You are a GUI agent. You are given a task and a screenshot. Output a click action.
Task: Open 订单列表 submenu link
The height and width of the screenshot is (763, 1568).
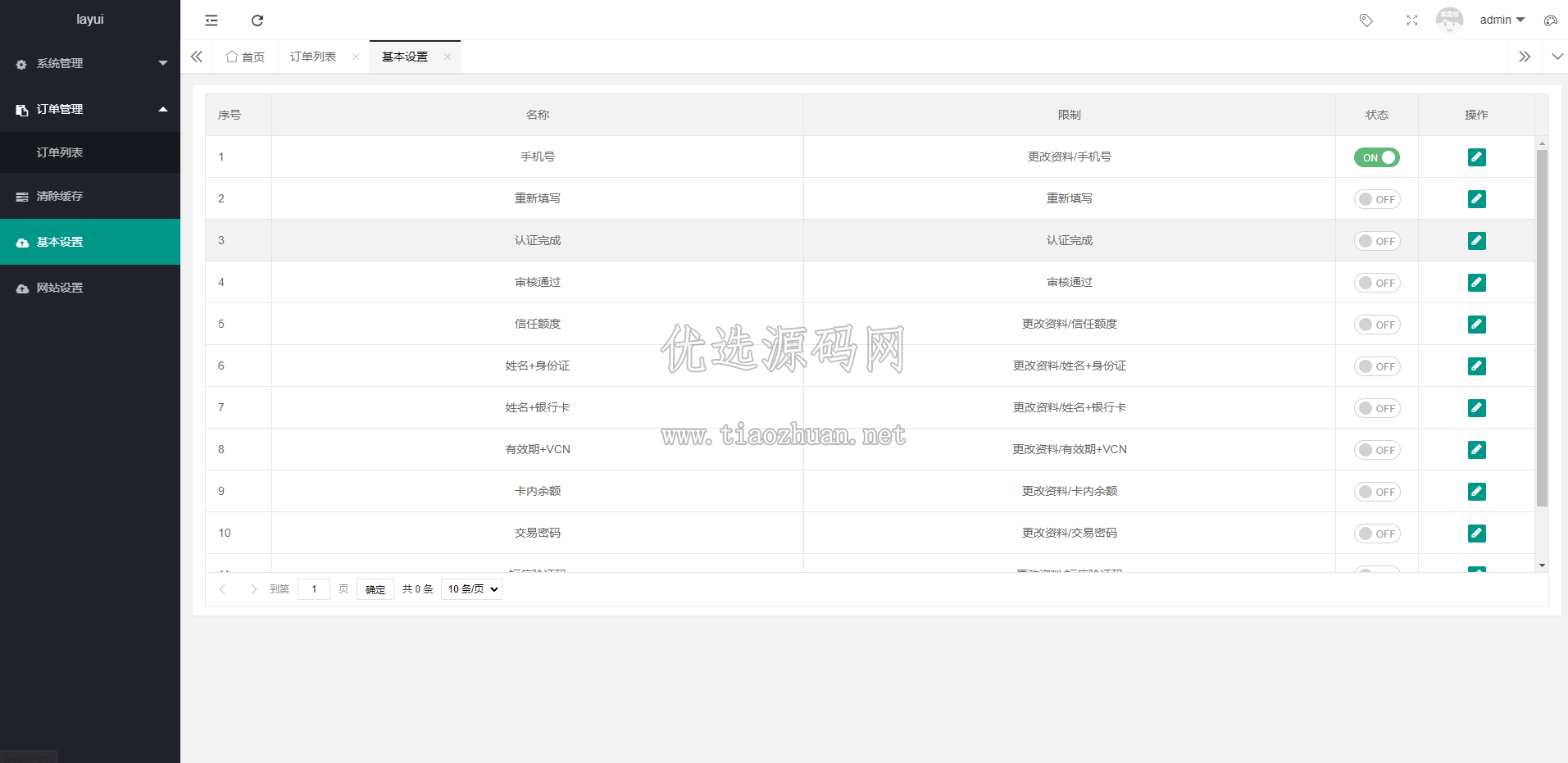tap(90, 152)
